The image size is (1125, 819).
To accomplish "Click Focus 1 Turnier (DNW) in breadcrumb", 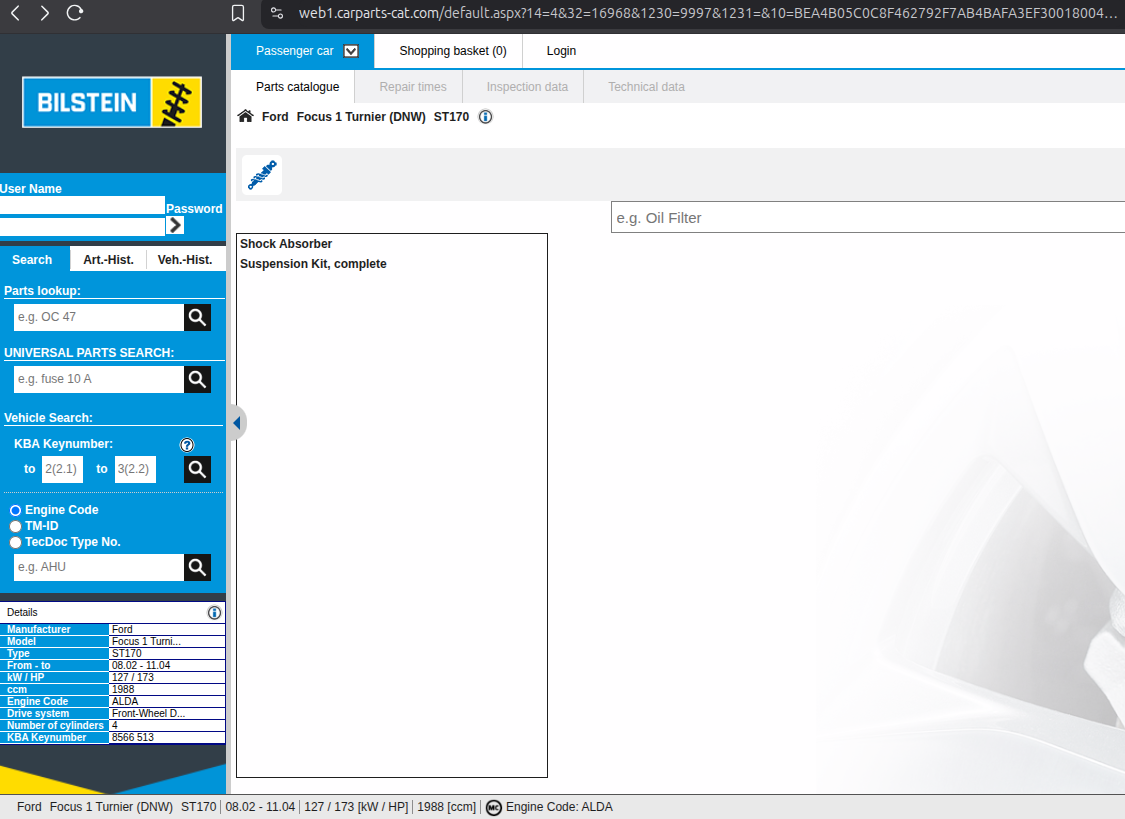I will coord(361,117).
